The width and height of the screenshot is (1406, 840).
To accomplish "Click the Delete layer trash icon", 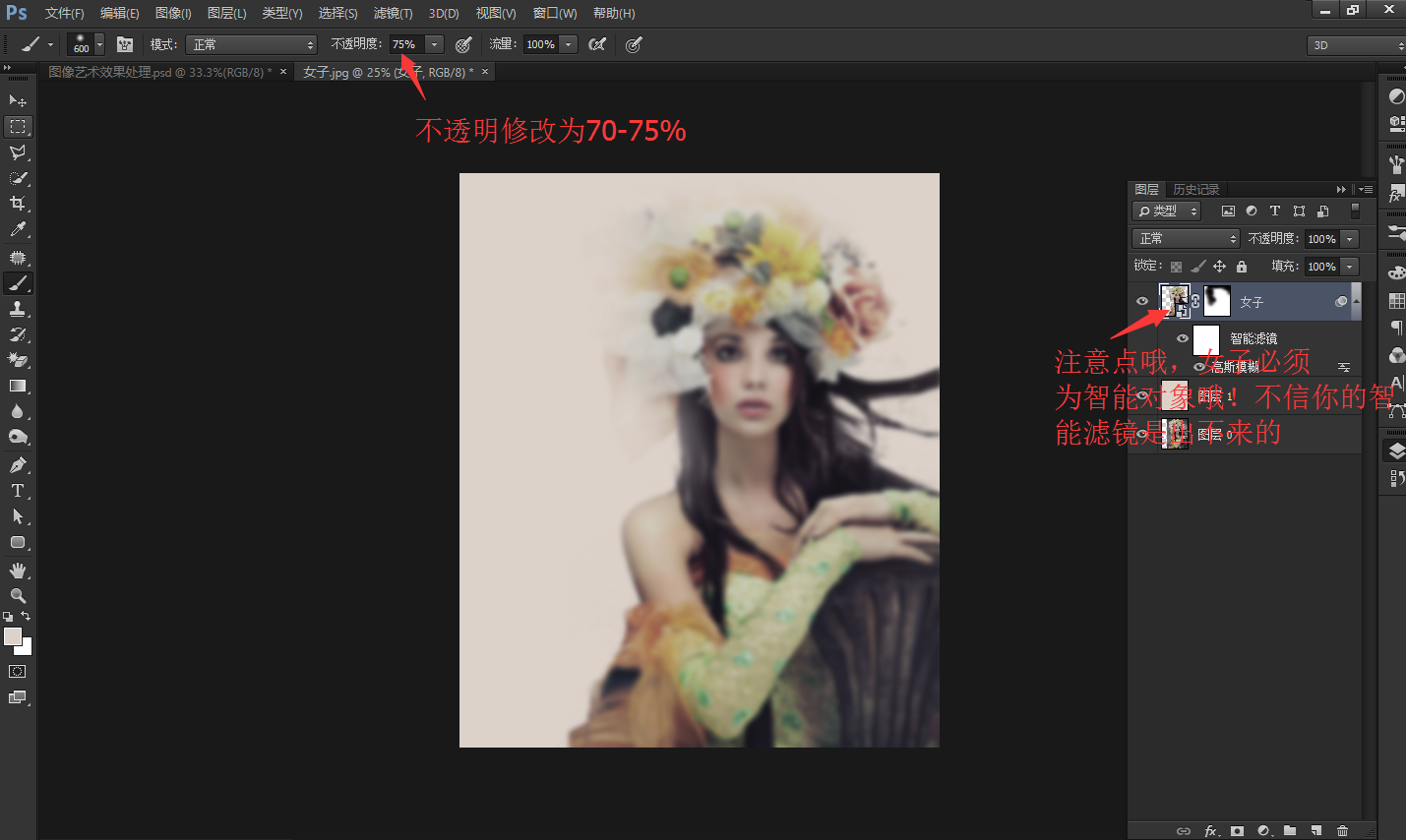I will [1343, 829].
